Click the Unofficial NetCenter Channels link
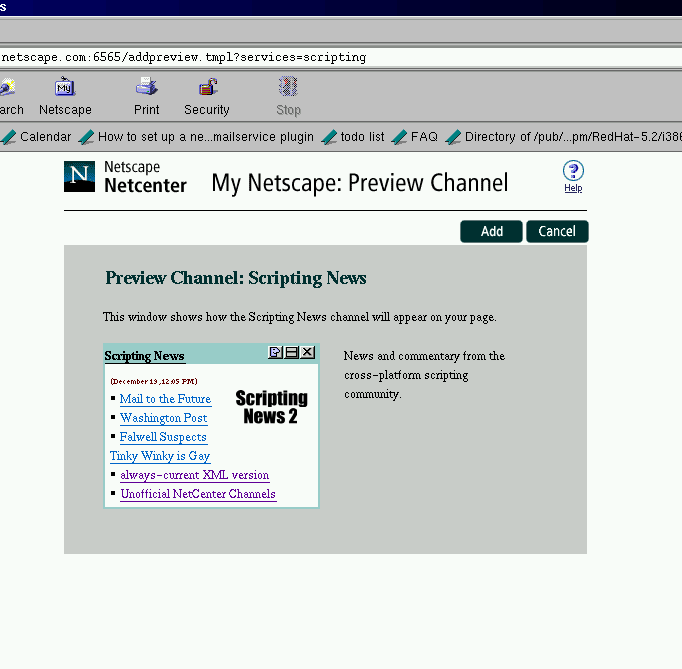 (197, 494)
